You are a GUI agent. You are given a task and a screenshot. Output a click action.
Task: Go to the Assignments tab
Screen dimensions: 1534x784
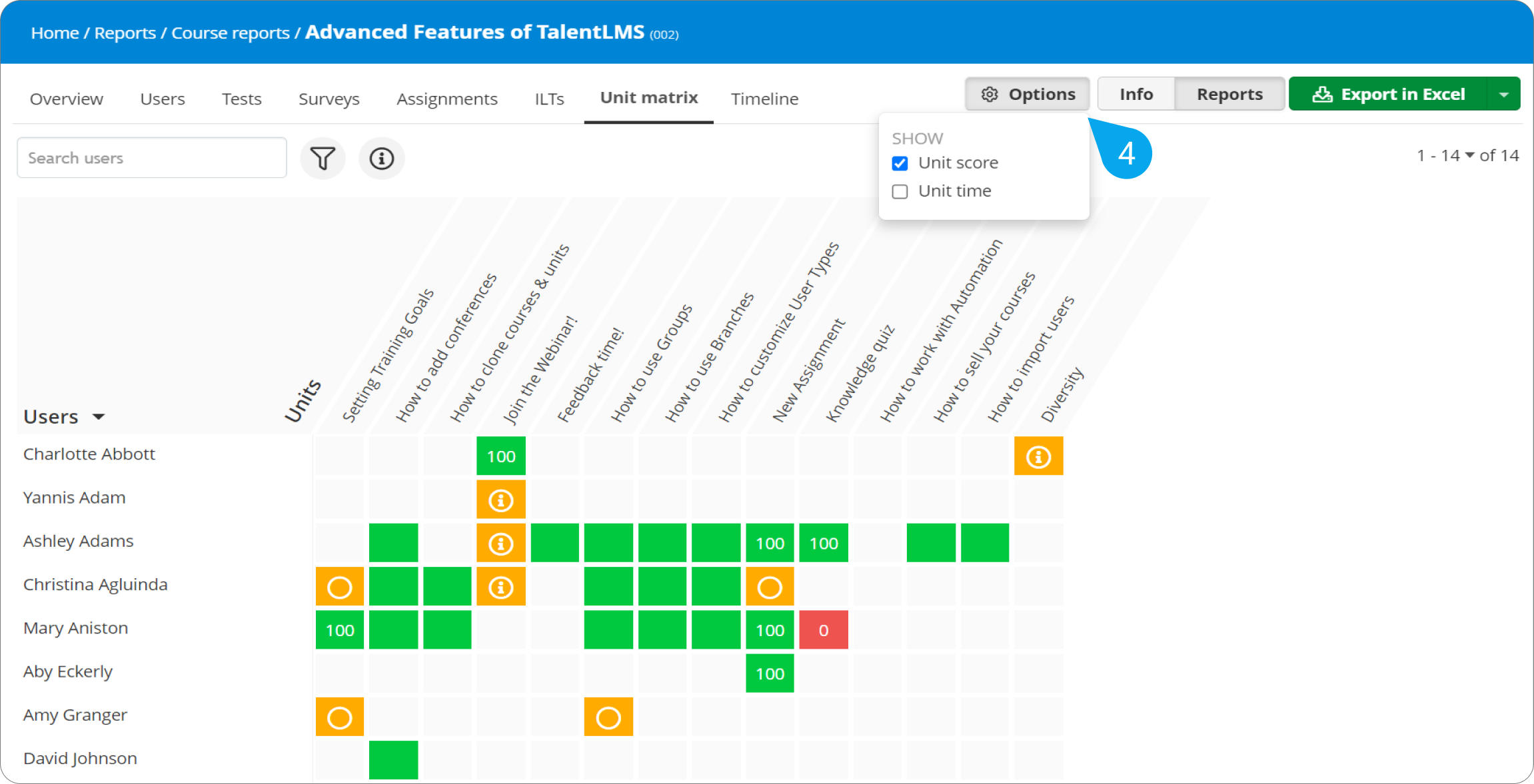point(447,99)
